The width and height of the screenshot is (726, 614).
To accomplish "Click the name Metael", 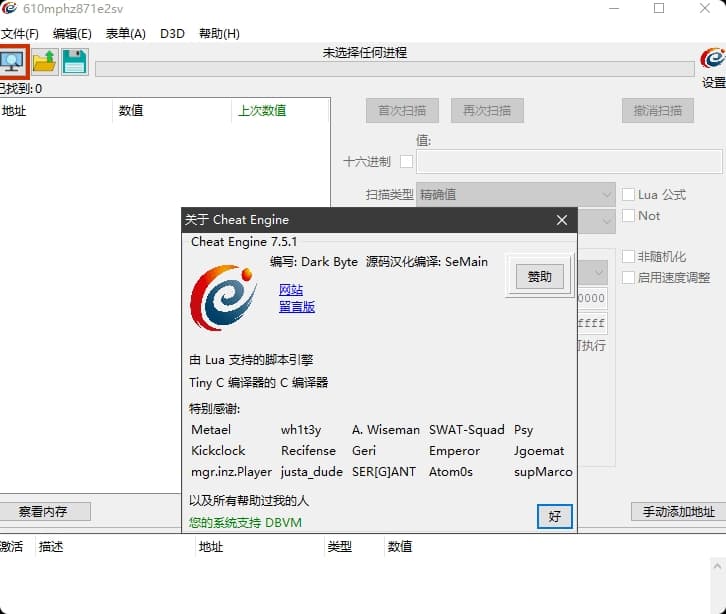I will pos(211,430).
